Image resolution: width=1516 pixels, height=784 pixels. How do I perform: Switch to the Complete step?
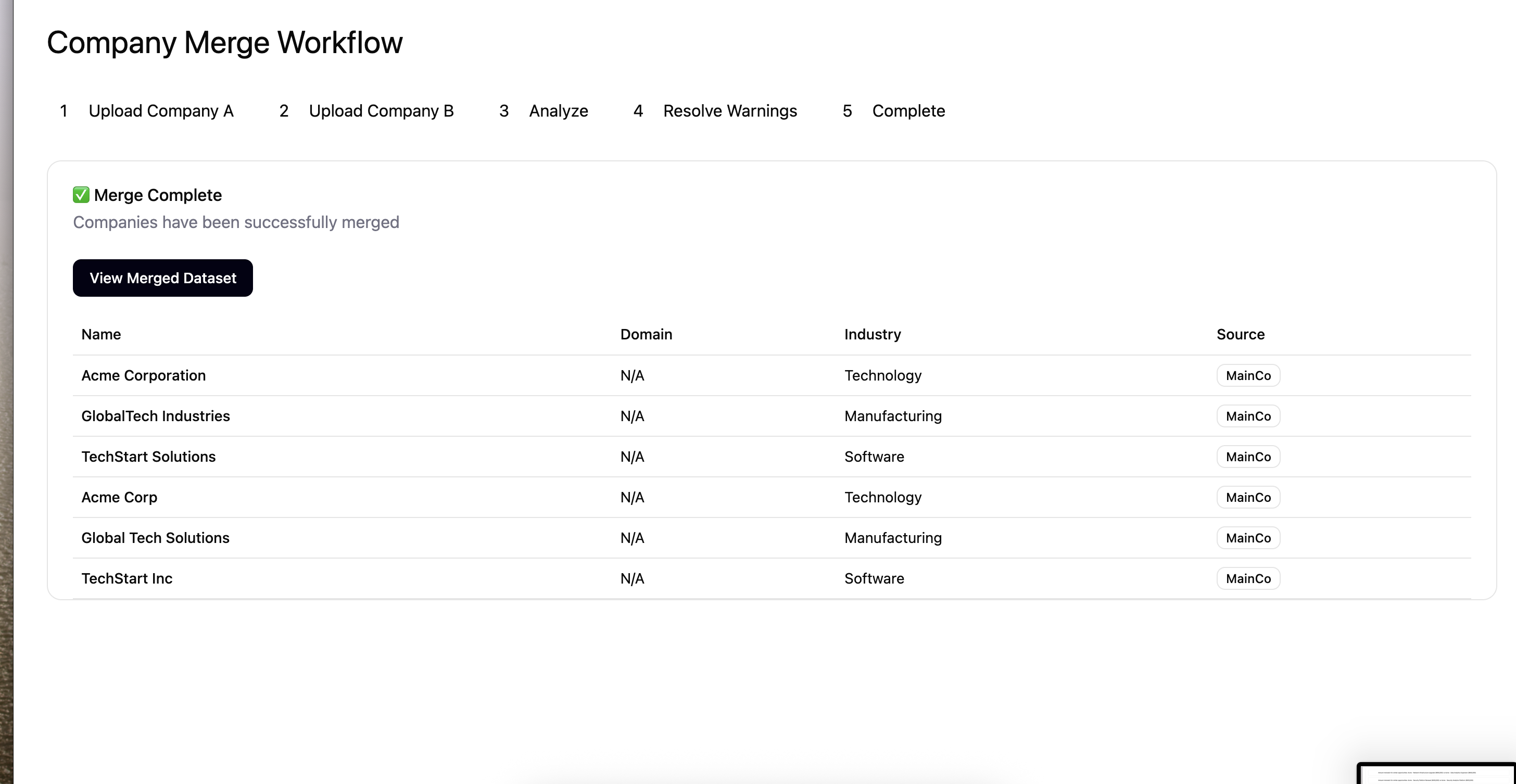[x=907, y=111]
